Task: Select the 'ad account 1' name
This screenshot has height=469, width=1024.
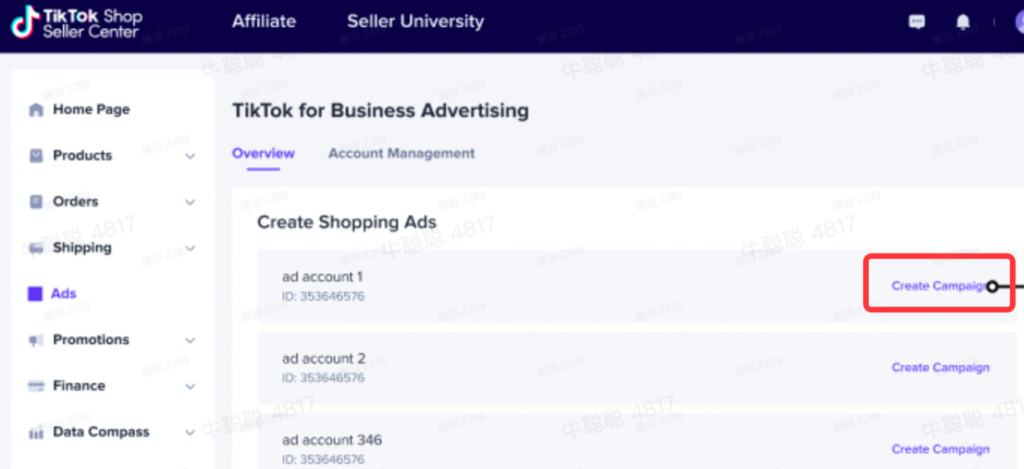Action: [323, 277]
